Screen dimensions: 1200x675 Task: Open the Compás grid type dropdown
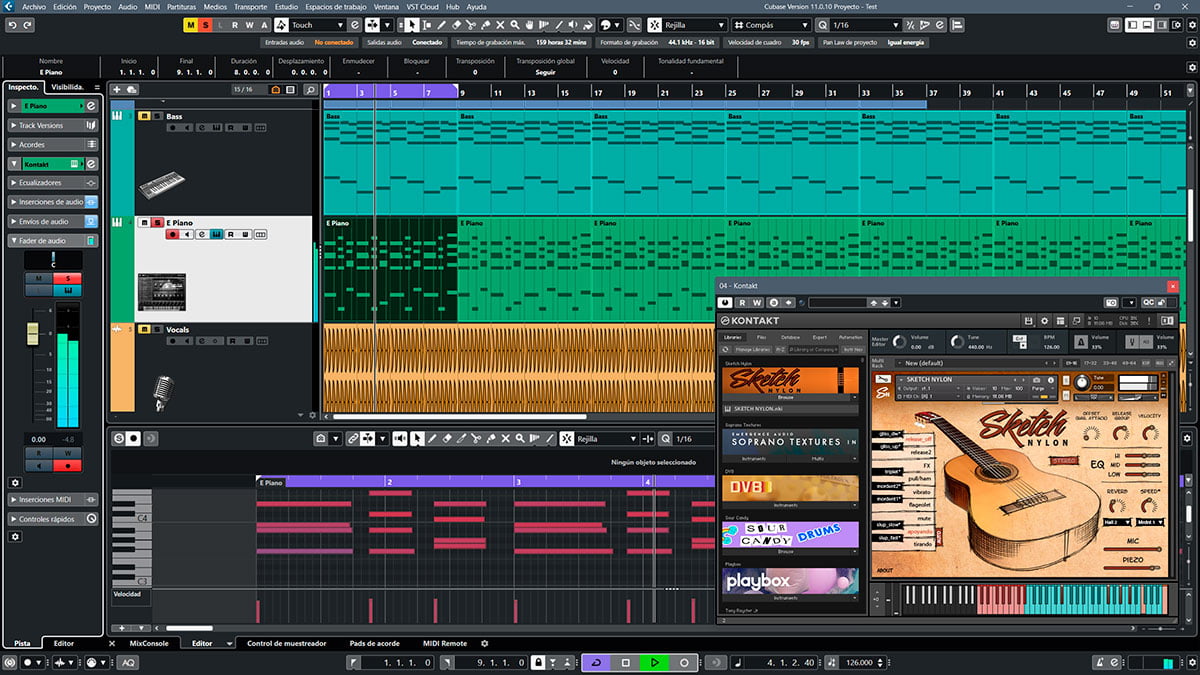(773, 25)
